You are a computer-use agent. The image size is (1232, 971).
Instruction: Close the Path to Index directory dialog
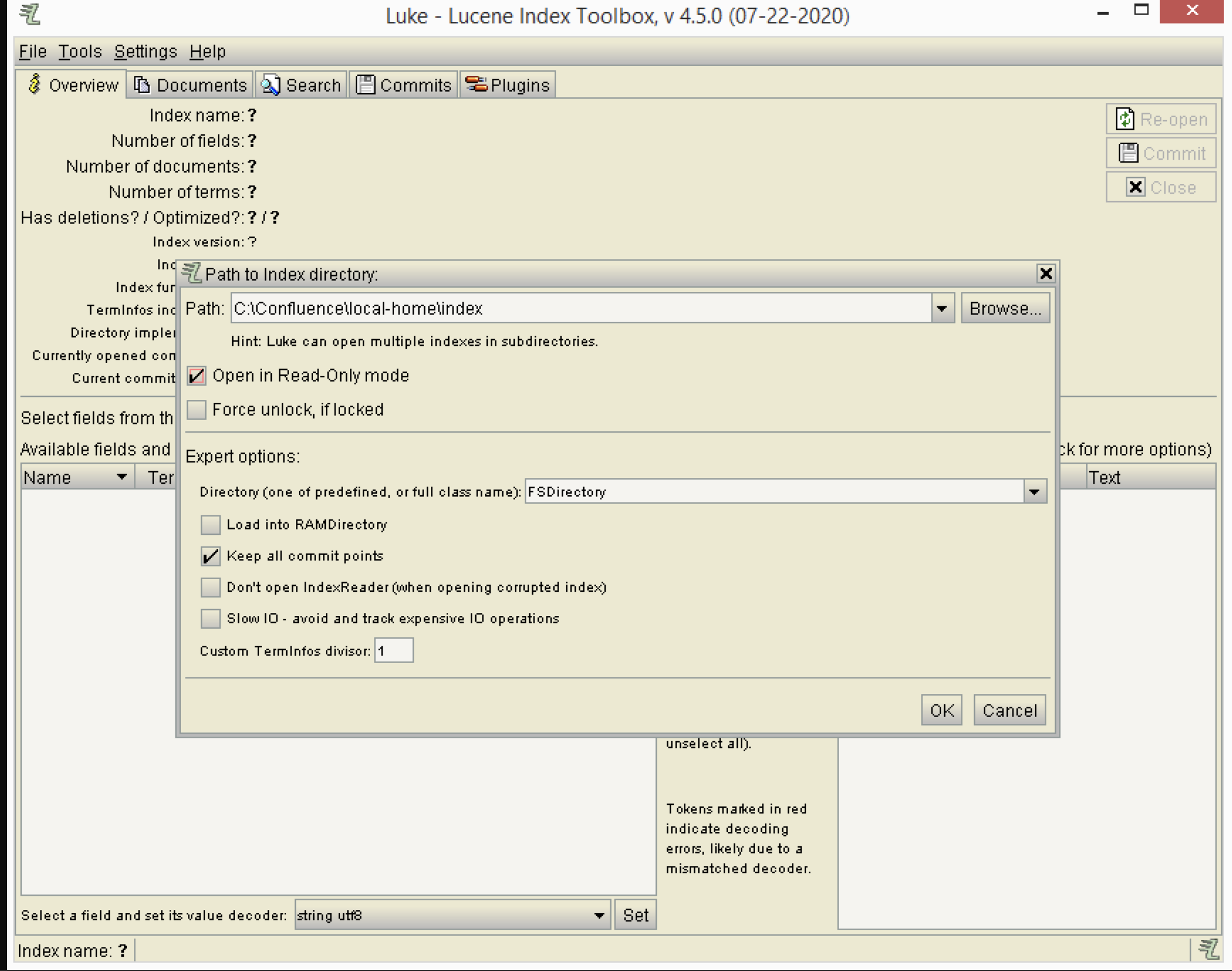[1045, 273]
